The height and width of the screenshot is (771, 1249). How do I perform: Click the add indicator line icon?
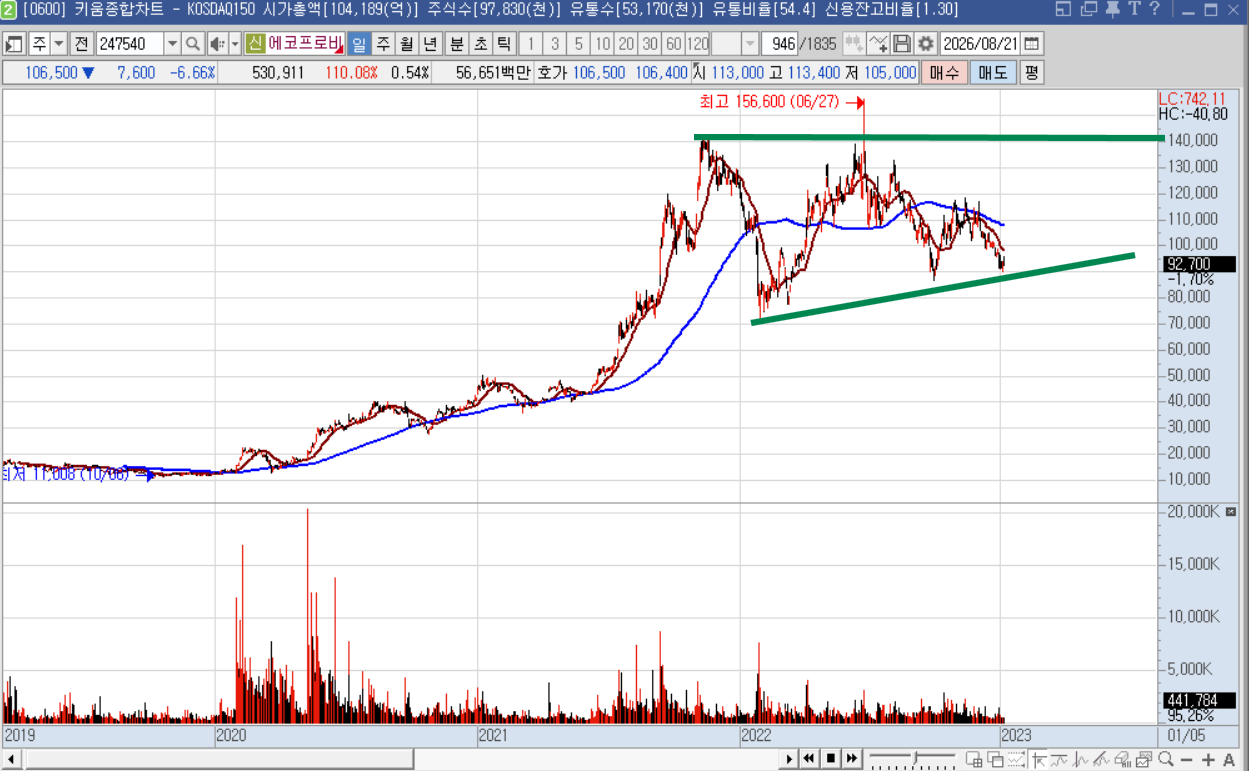(x=878, y=45)
